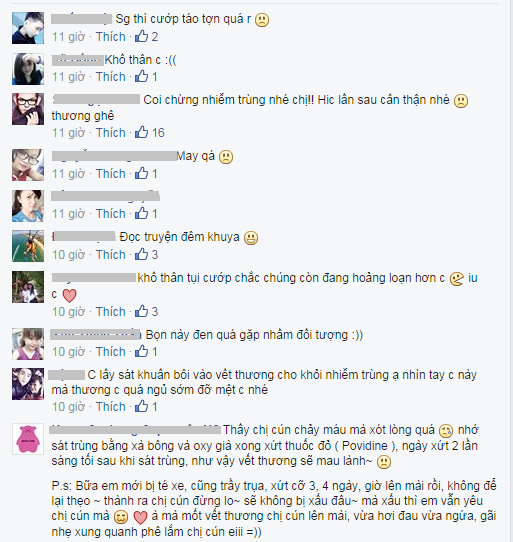The width and height of the screenshot is (513, 542).
Task: Open avatar of commenter wearing red glasses
Action: tap(28, 109)
